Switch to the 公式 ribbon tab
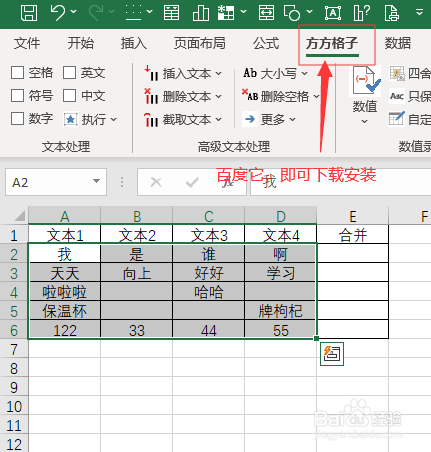The image size is (431, 452). tap(266, 43)
